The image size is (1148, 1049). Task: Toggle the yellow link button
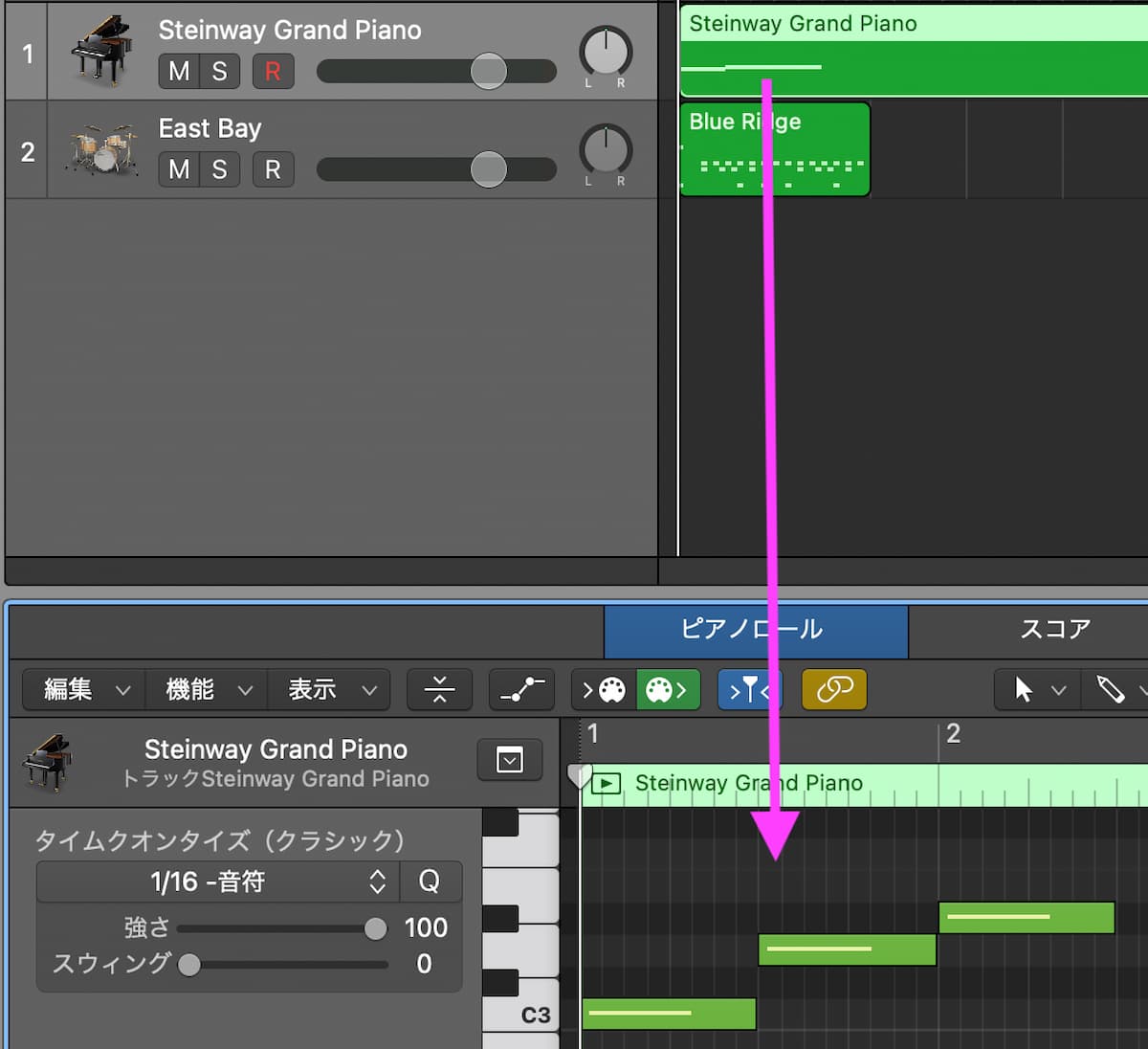[x=834, y=689]
